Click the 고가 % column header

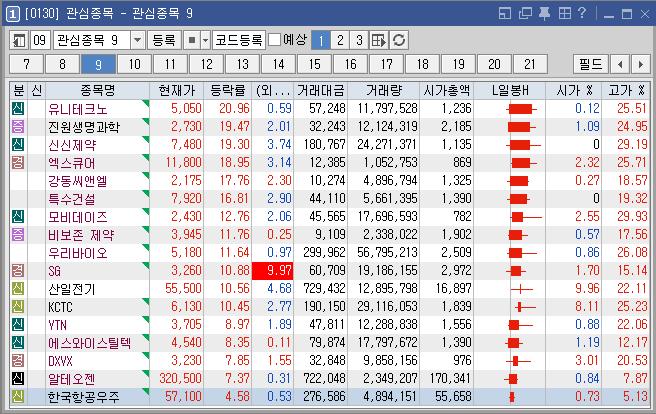[x=626, y=90]
